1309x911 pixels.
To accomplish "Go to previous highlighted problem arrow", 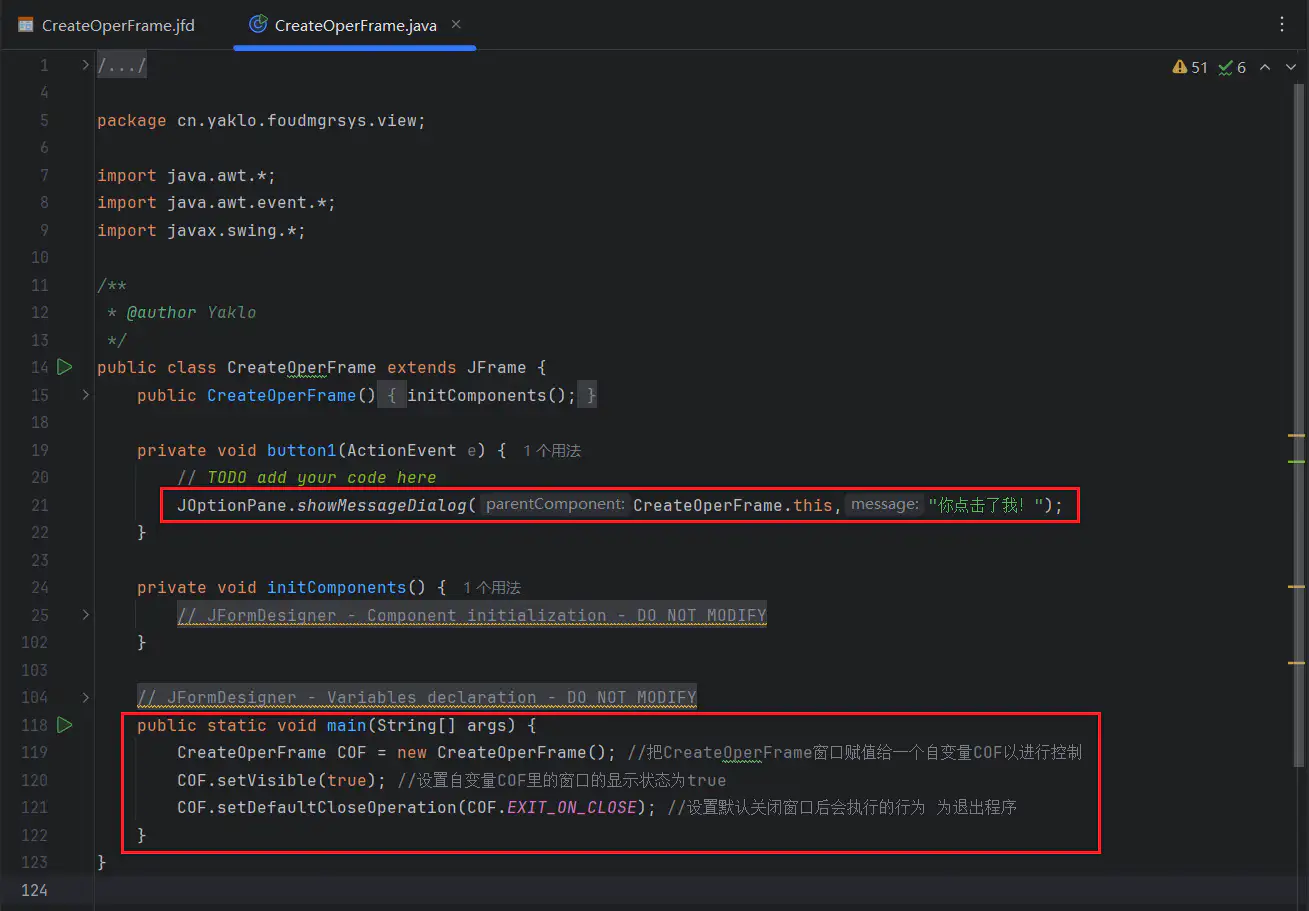I will coord(1265,67).
